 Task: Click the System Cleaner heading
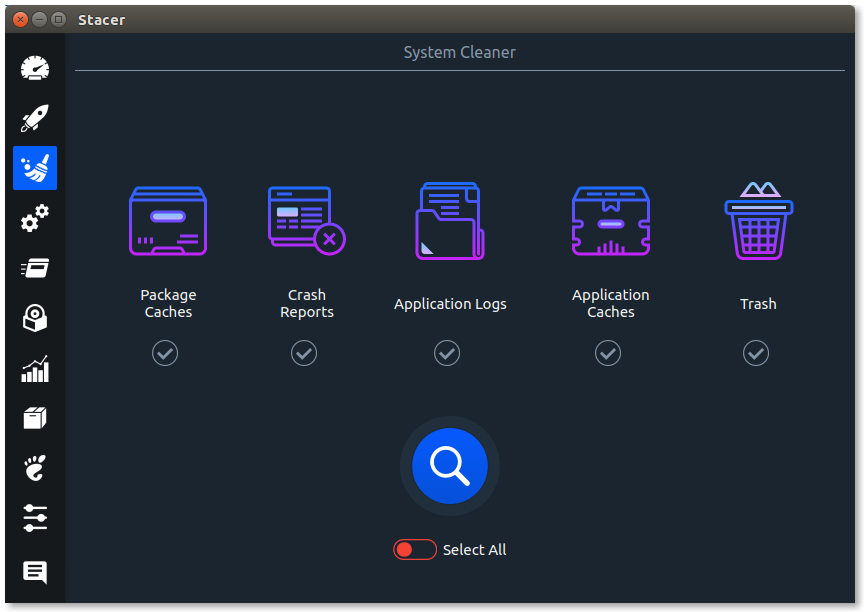point(460,52)
